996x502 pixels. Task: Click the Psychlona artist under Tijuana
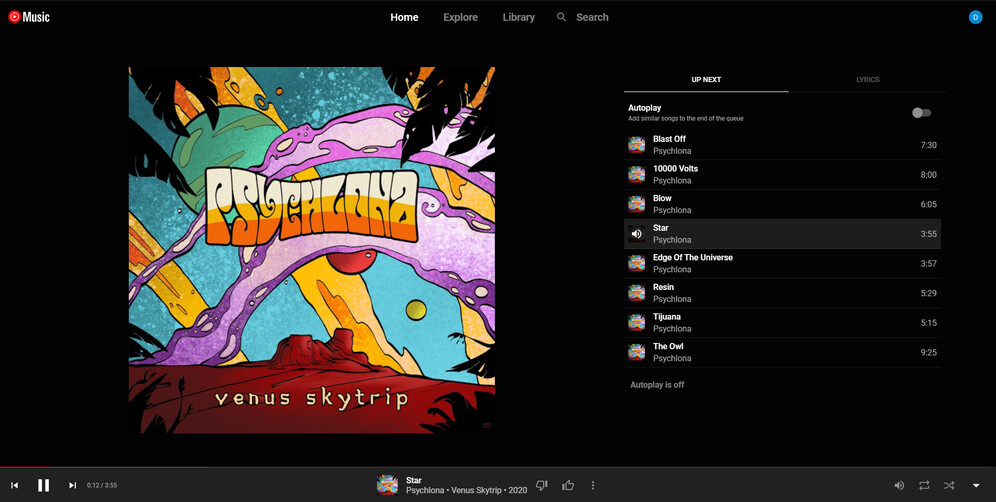(672, 329)
